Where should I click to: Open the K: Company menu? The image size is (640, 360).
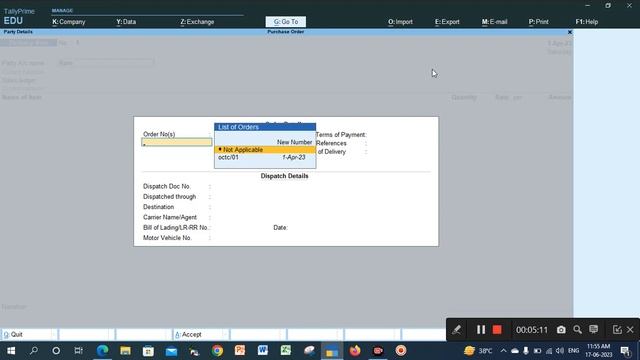[69, 22]
